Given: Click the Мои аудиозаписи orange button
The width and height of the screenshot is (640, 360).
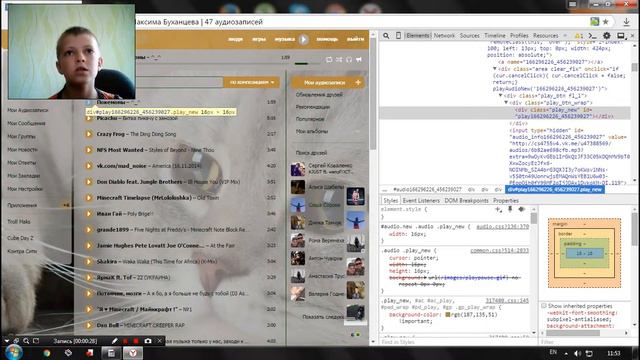Looking at the screenshot, I should [x=328, y=82].
